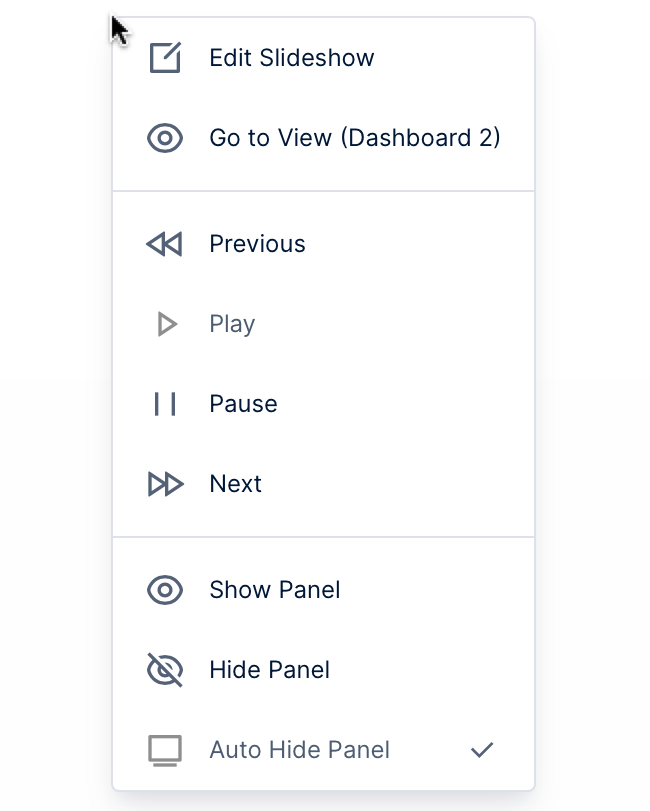Click the eye icon beside Go to View
This screenshot has height=811, width=650.
(x=165, y=138)
